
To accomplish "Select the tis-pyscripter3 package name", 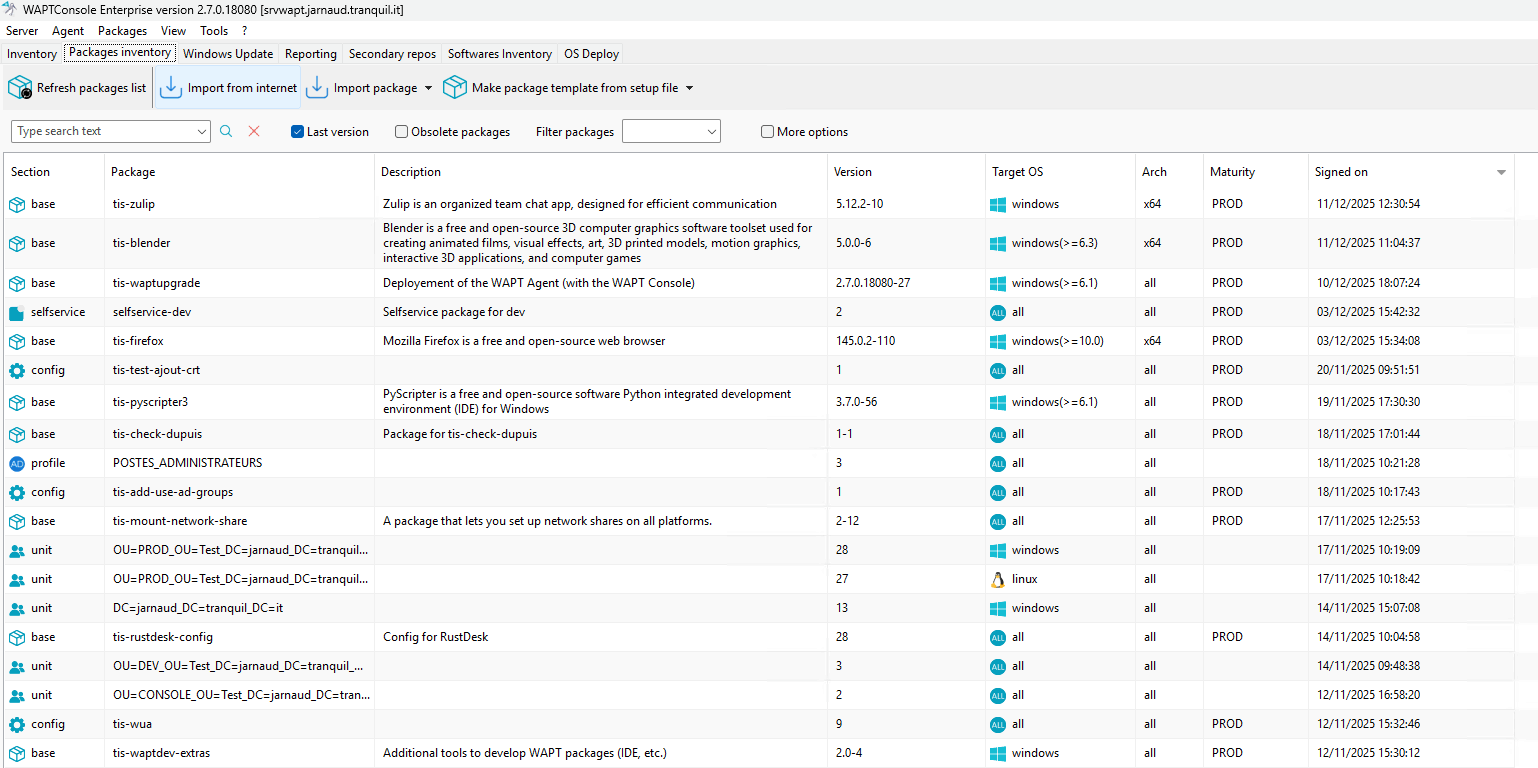I will (x=150, y=402).
